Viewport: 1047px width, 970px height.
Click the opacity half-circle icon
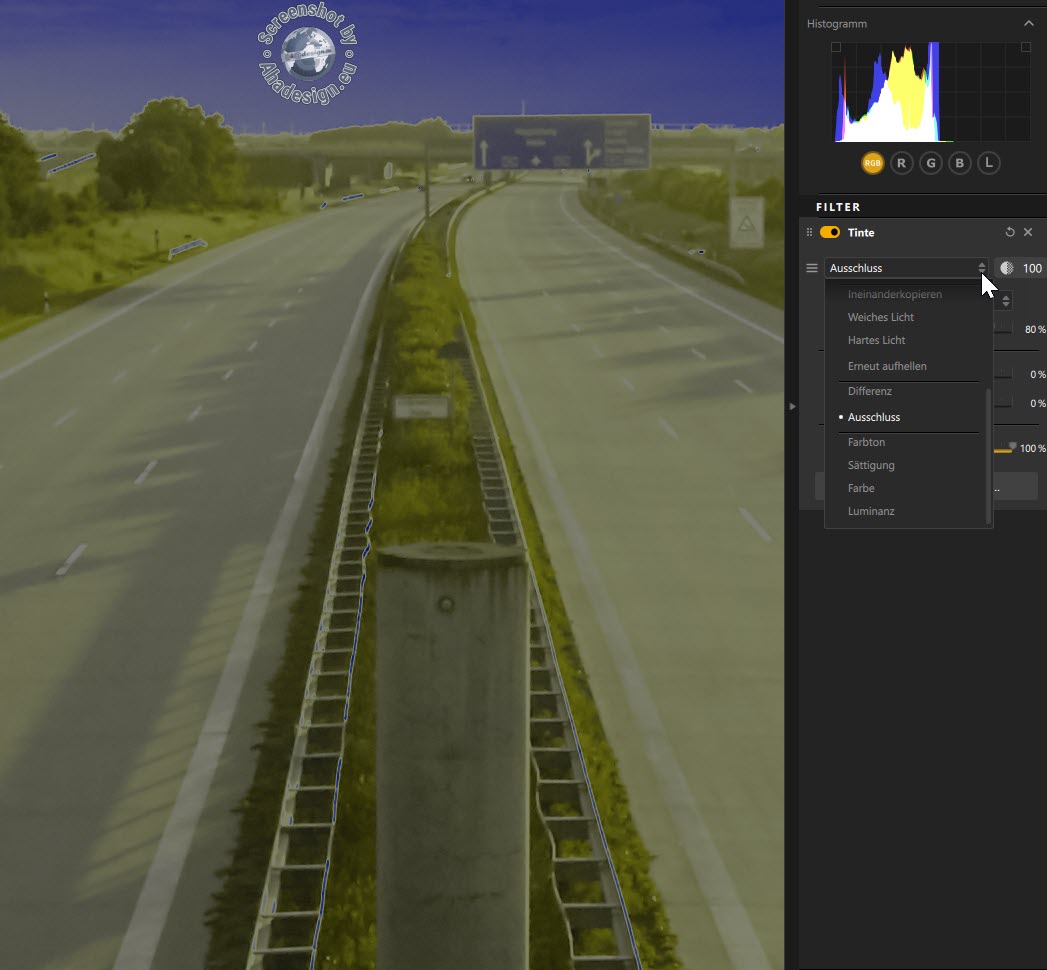point(1006,268)
